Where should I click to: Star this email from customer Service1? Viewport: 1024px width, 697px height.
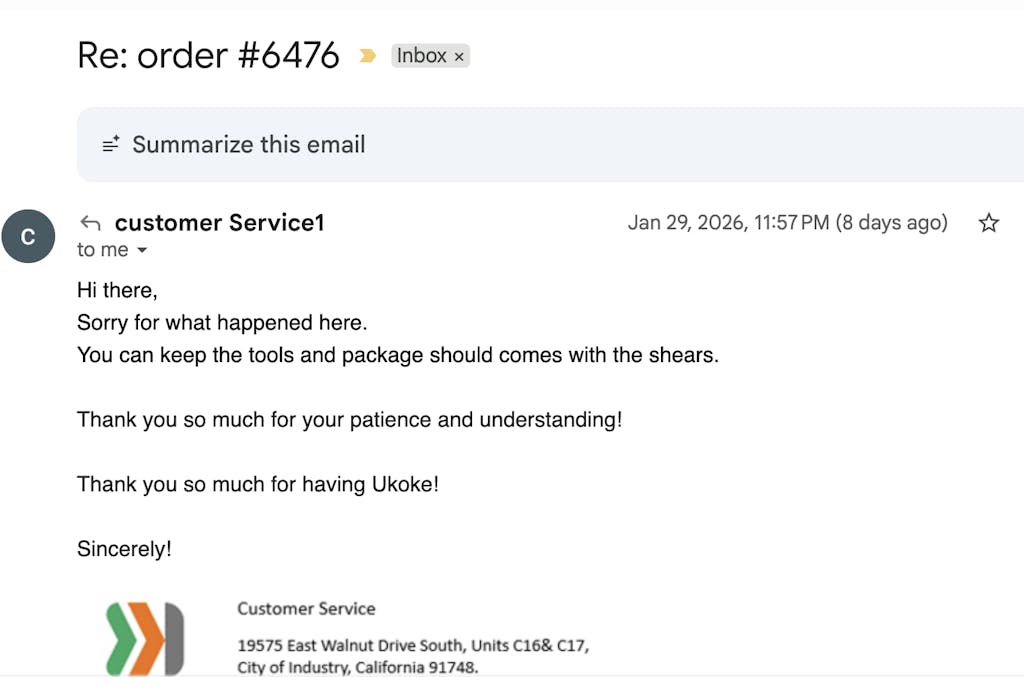[x=988, y=223]
